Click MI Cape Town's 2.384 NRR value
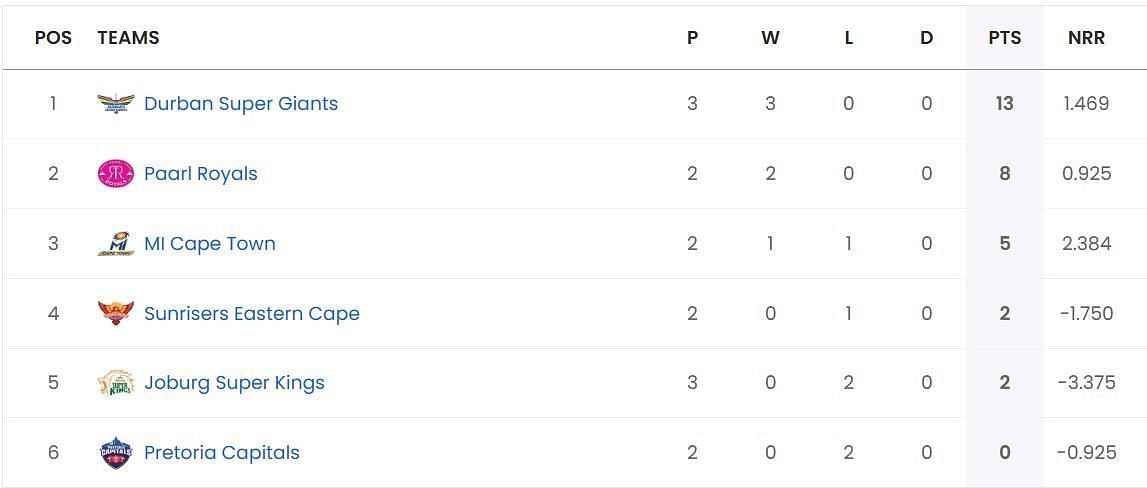 coord(1086,244)
